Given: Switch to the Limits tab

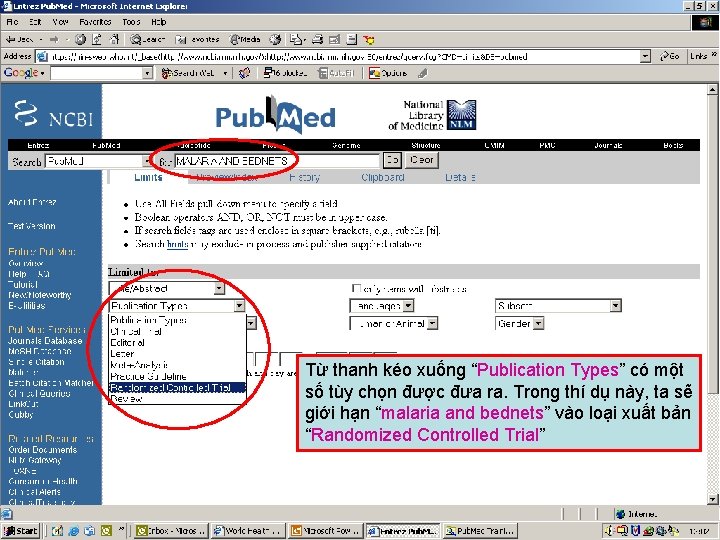Looking at the screenshot, I should click(148, 177).
